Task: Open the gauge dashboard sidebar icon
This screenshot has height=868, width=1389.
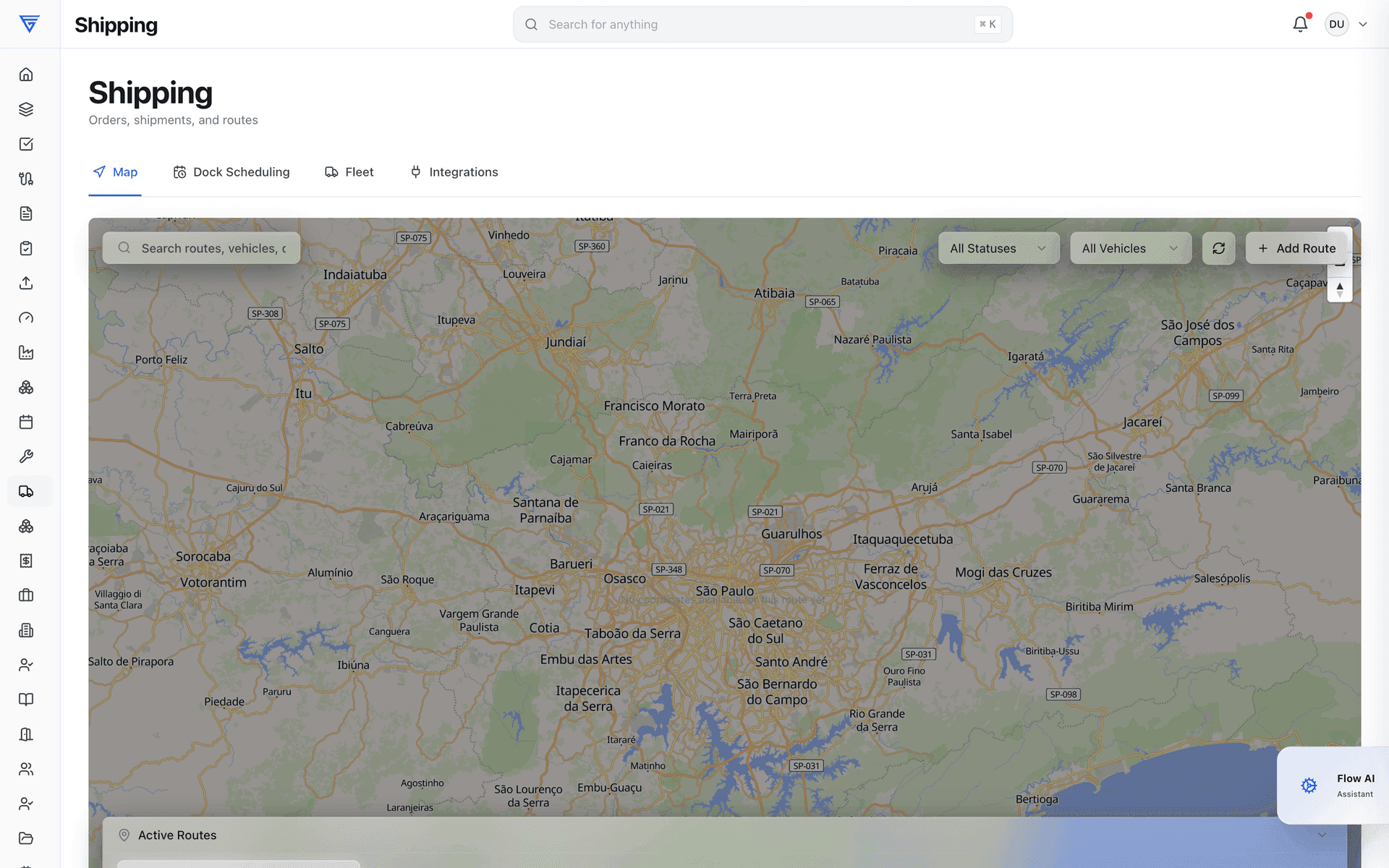Action: point(26,318)
